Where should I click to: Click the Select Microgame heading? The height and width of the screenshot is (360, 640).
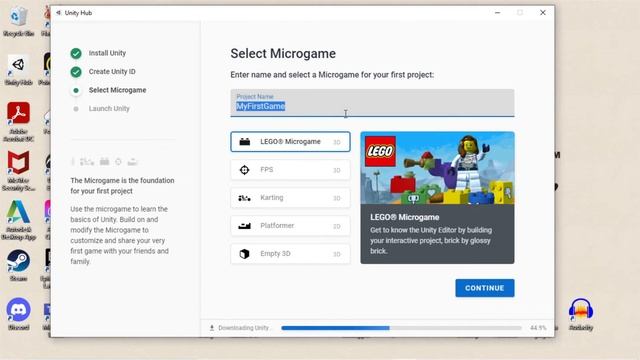(x=283, y=53)
